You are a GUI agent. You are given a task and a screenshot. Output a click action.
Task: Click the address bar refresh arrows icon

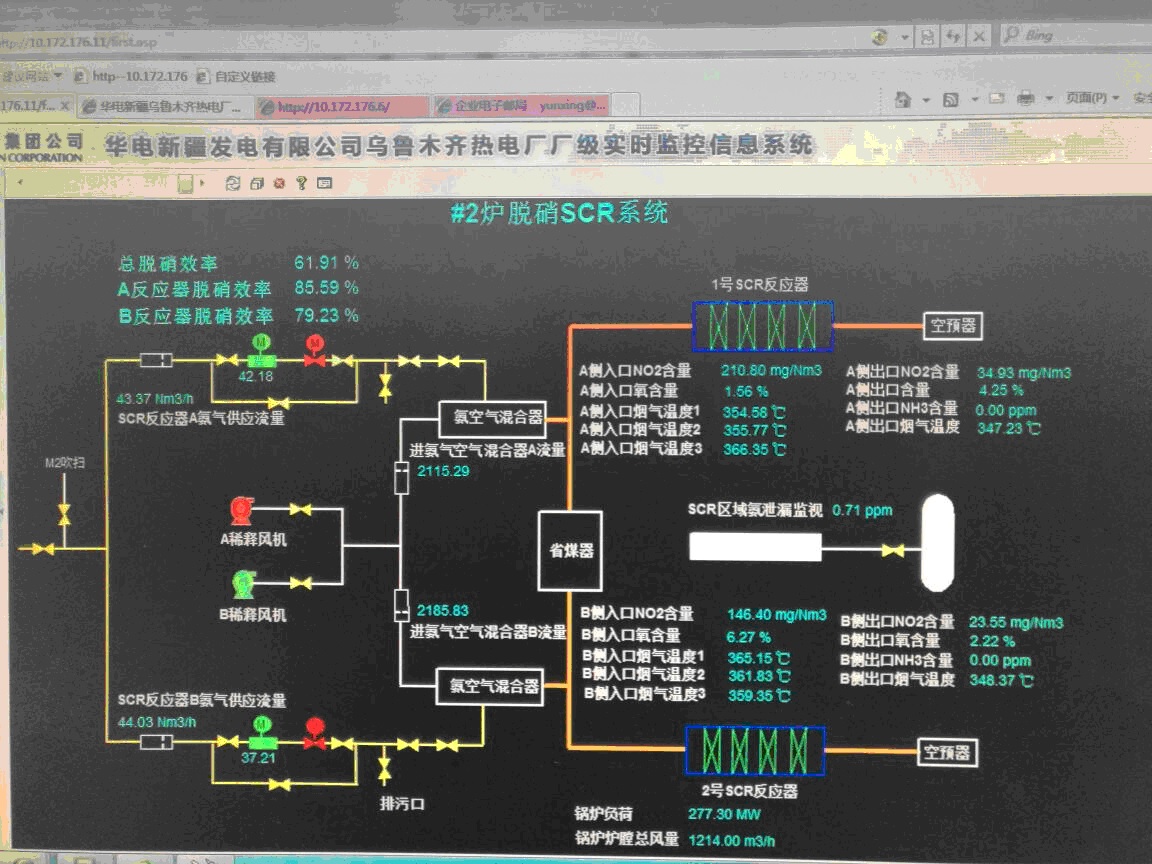[x=953, y=36]
